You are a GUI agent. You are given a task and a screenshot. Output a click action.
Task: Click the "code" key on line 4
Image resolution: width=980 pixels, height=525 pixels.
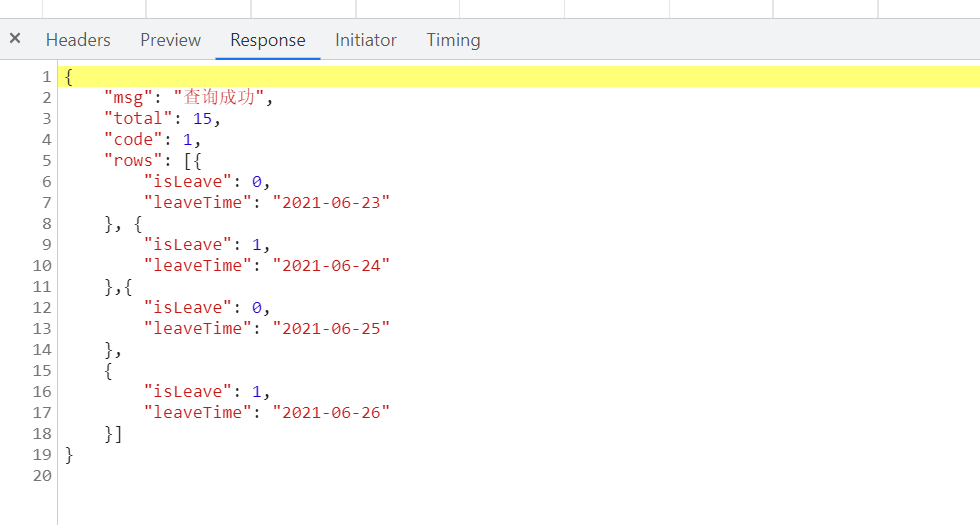(x=133, y=139)
